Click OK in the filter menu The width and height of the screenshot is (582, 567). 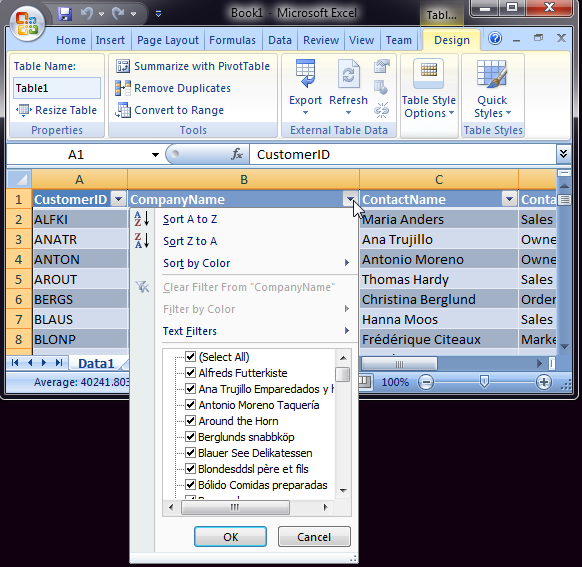[230, 537]
